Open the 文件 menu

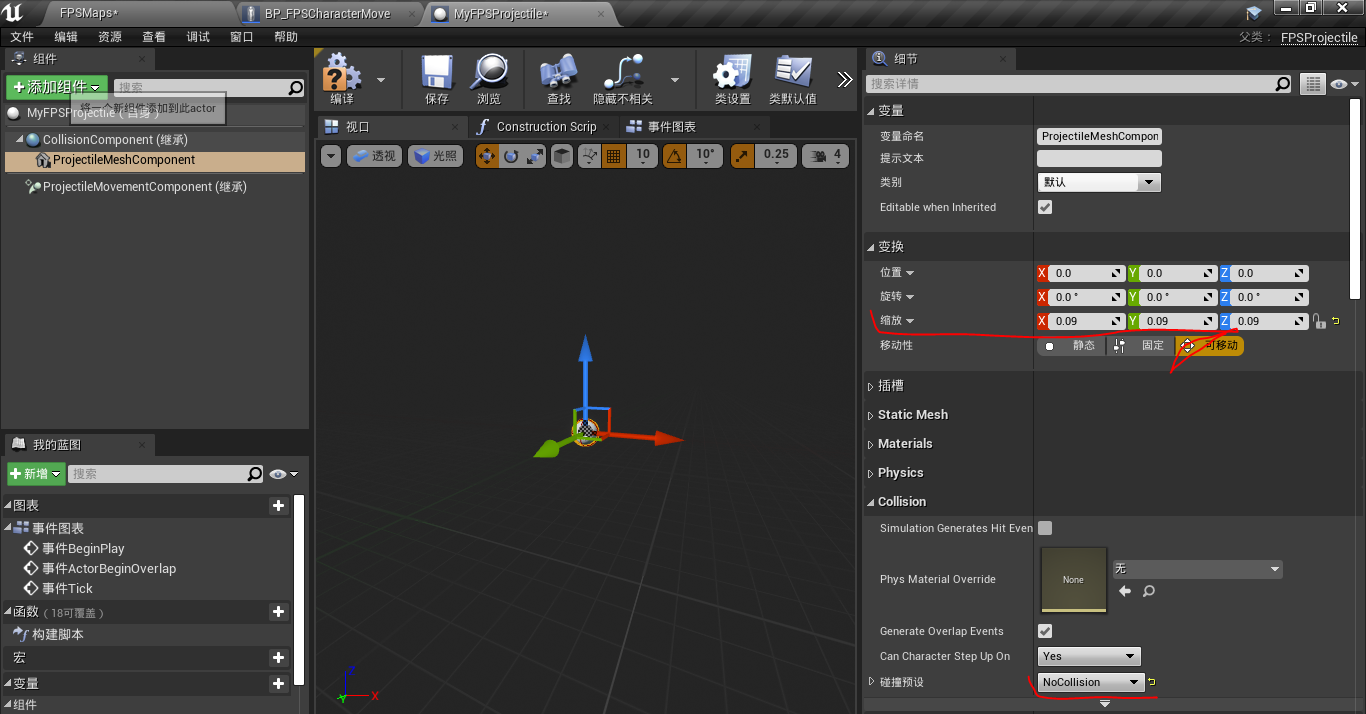[x=22, y=37]
